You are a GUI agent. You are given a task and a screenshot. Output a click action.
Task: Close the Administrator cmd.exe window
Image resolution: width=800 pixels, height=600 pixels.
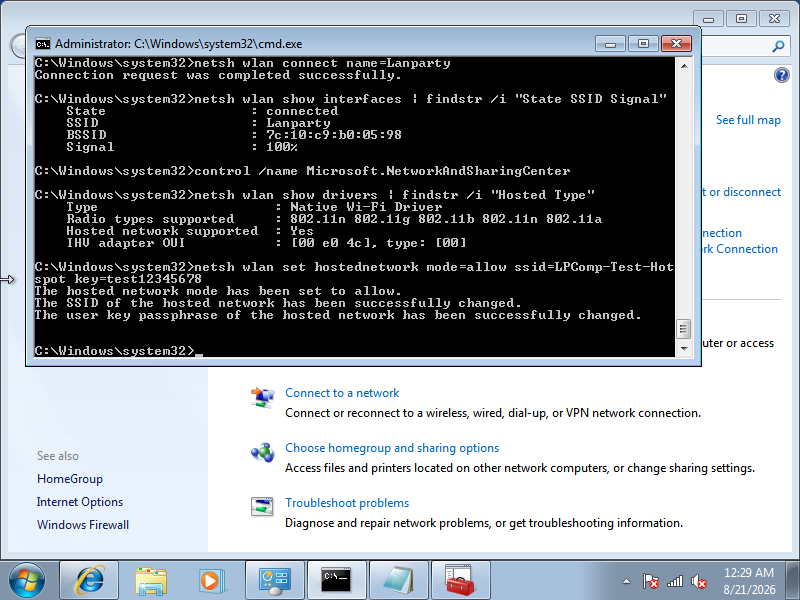coord(677,44)
